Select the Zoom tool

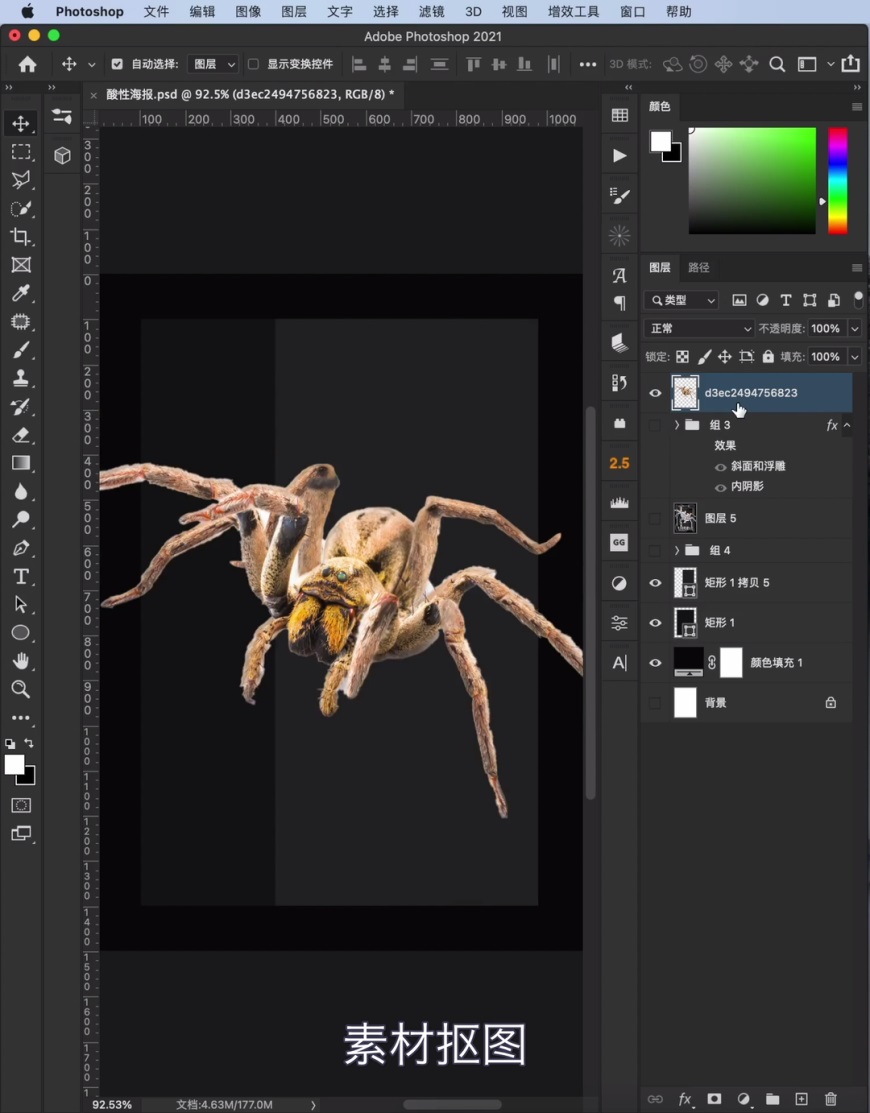tap(21, 689)
